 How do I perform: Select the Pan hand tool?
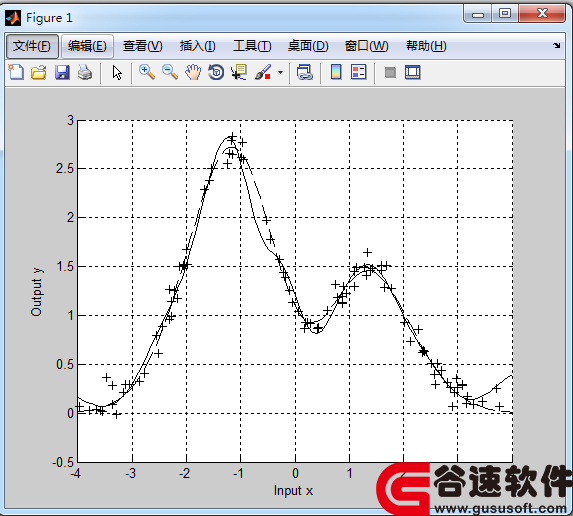tap(193, 72)
